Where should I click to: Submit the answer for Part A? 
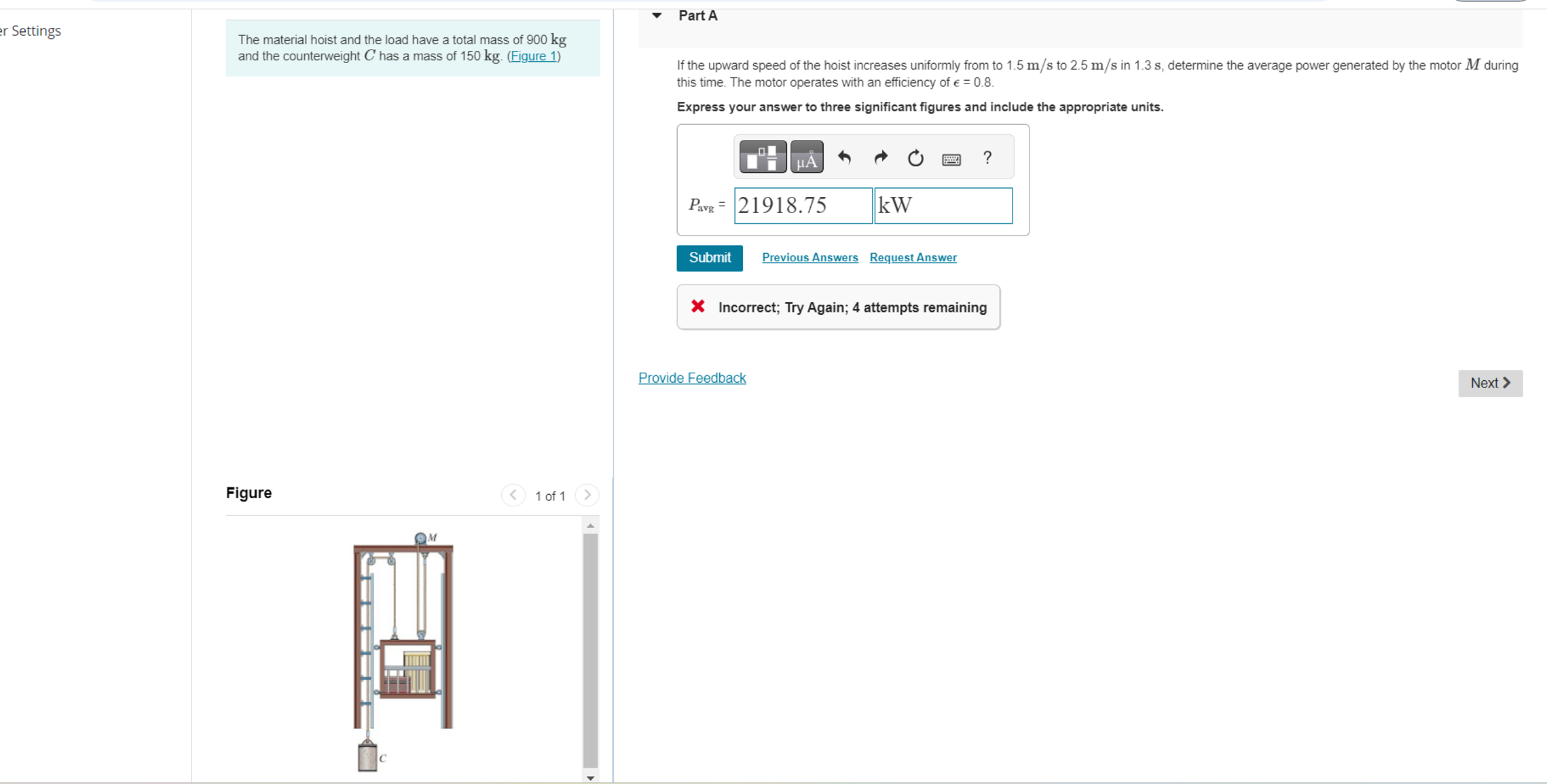coord(709,258)
